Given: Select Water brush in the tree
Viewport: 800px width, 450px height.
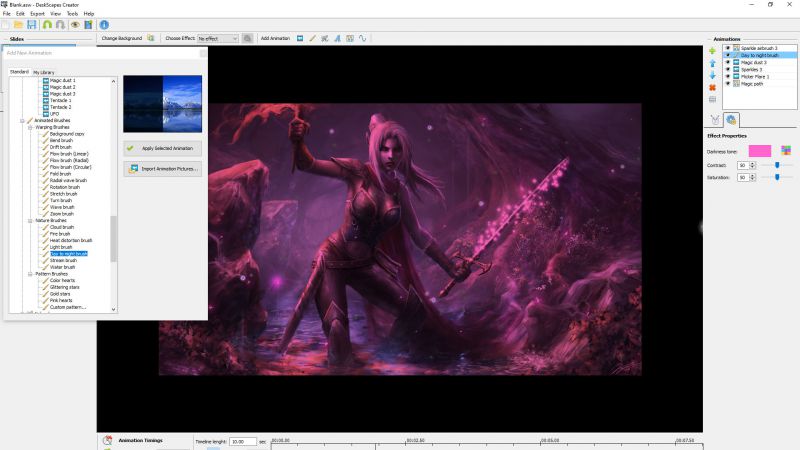Looking at the screenshot, I should click(62, 267).
